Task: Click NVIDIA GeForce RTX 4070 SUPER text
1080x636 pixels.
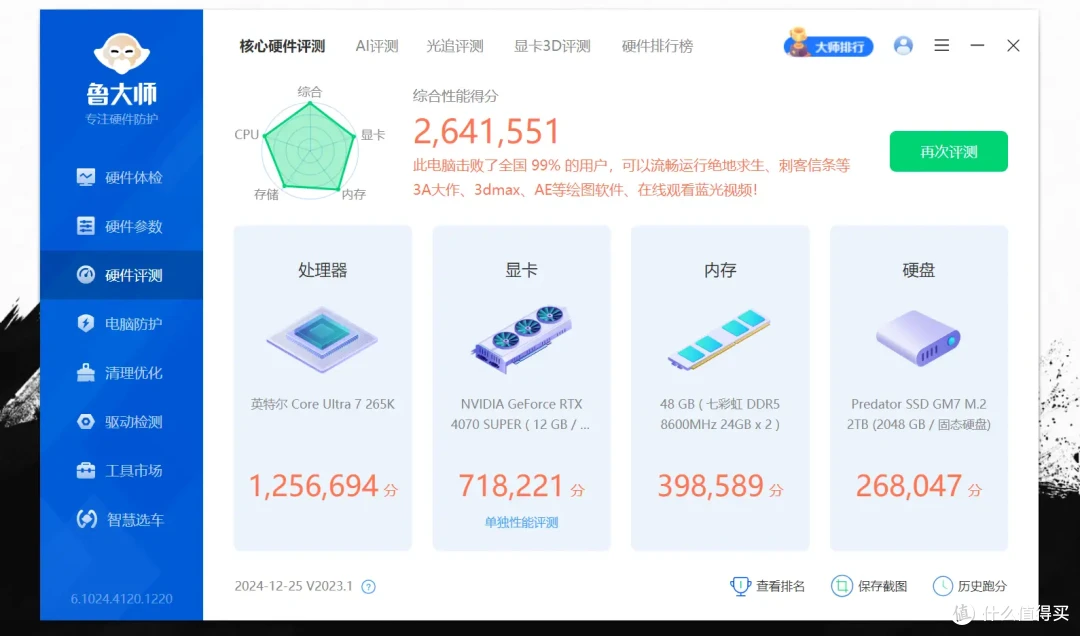Action: pyautogui.click(x=521, y=414)
